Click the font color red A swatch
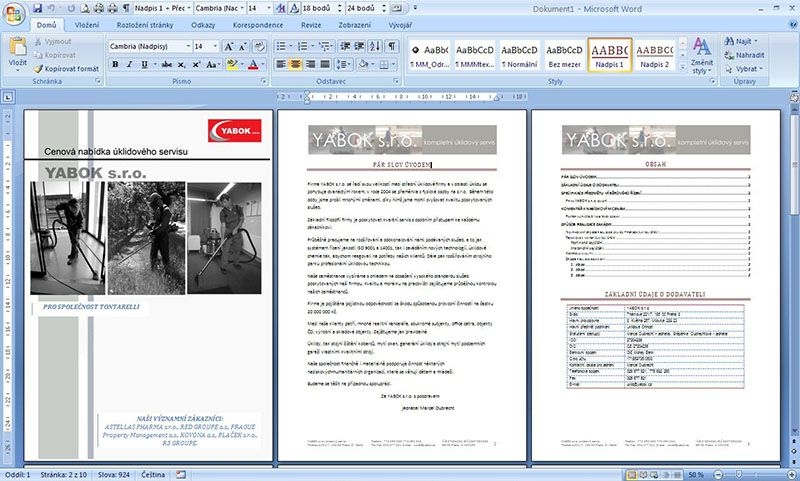 (x=252, y=65)
